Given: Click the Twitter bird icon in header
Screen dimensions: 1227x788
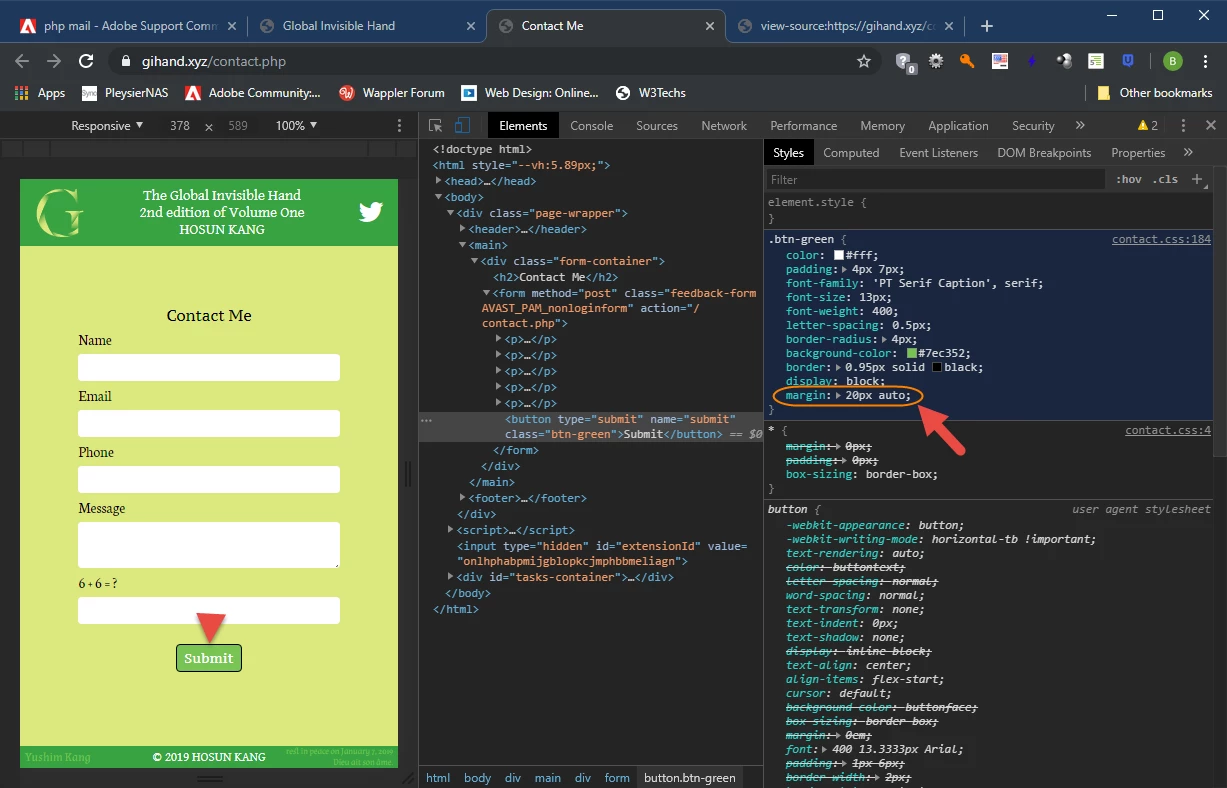Looking at the screenshot, I should pyautogui.click(x=371, y=211).
